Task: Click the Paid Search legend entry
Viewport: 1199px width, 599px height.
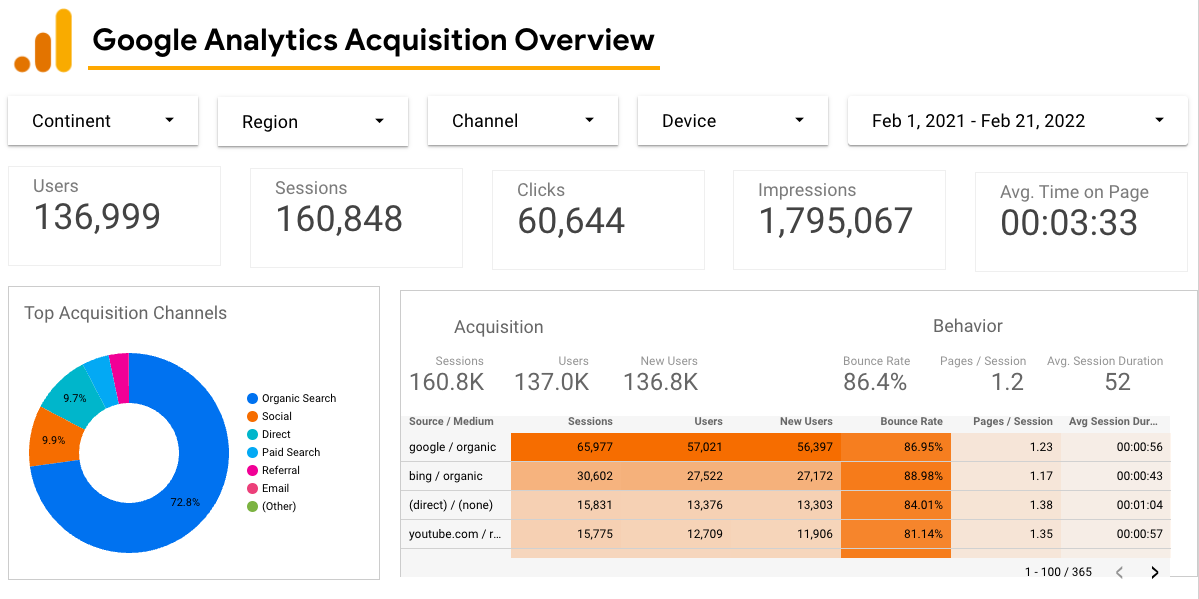Action: [284, 452]
